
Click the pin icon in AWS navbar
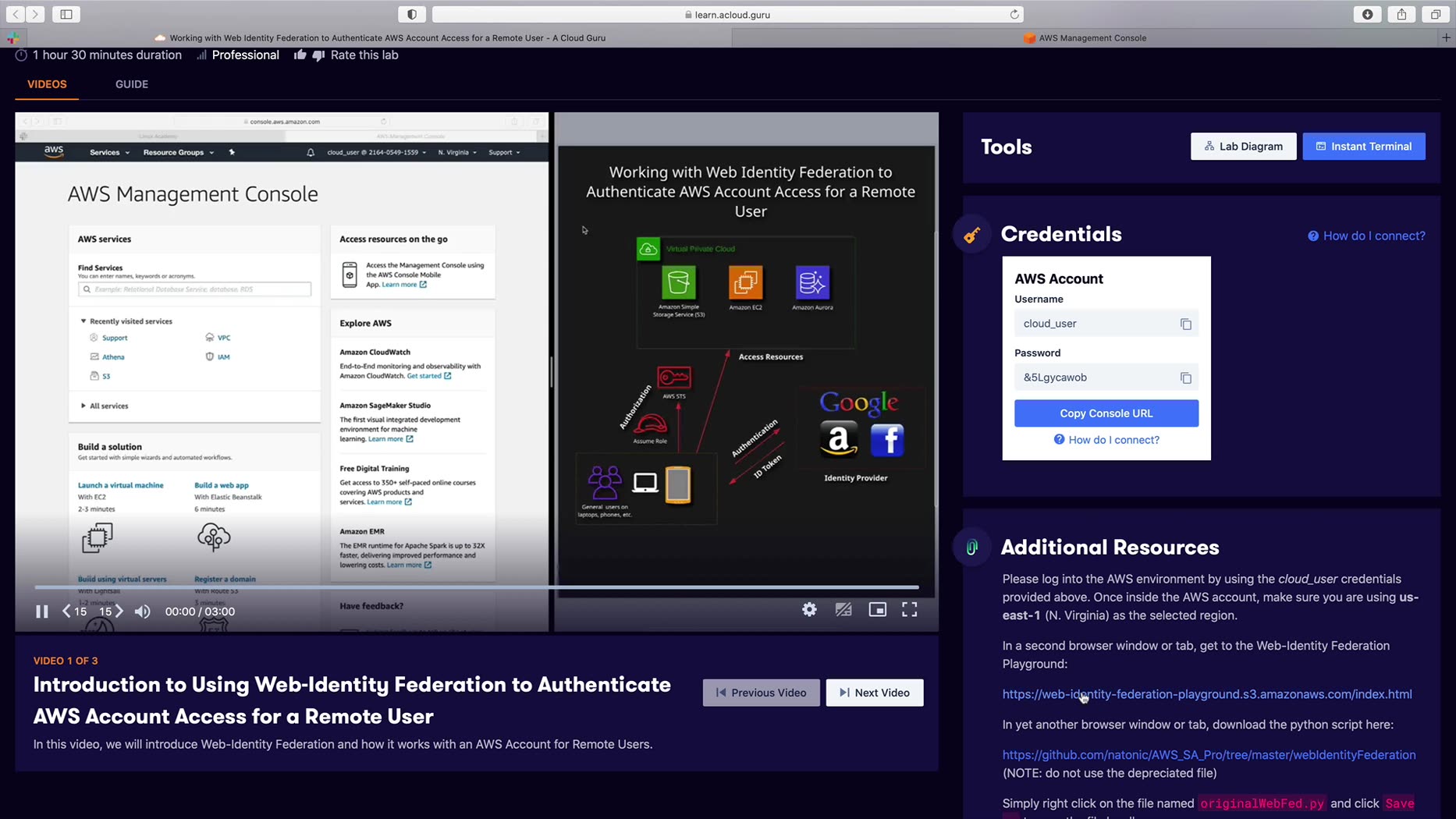[x=232, y=152]
